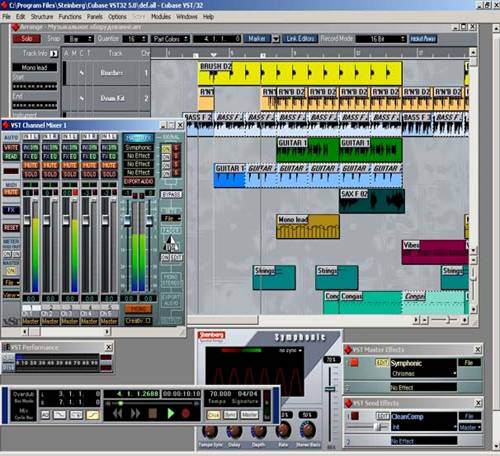Click the Symphonic Stereo Basis knob
The height and width of the screenshot is (456, 500).
[307, 429]
